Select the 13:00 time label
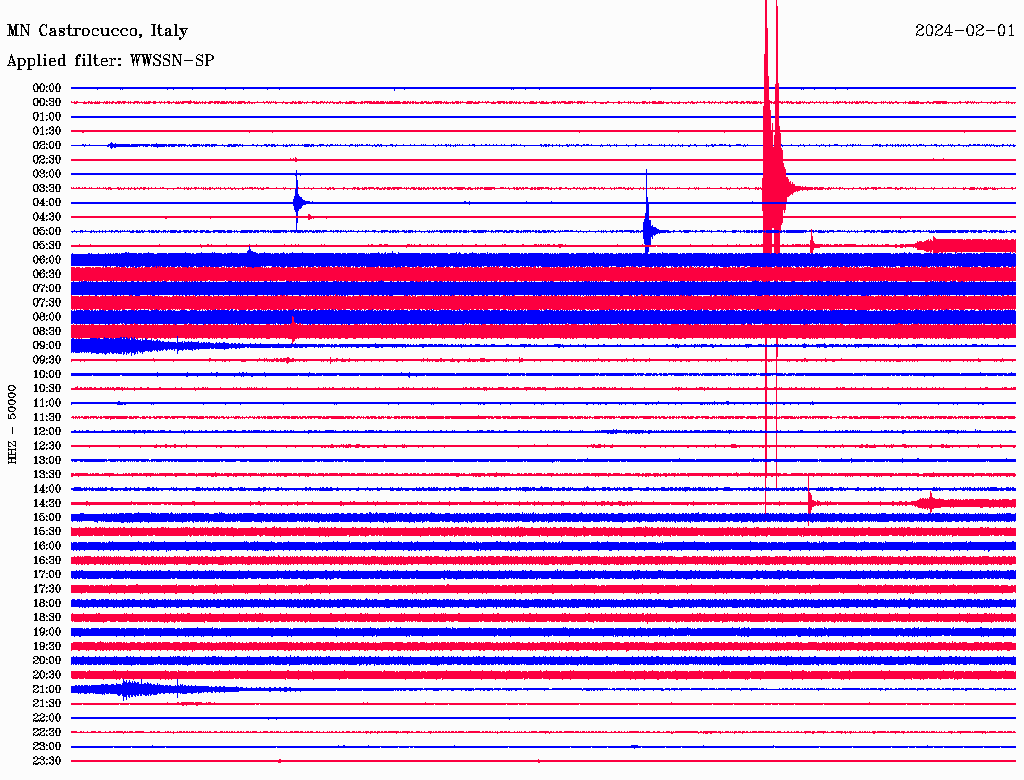 coord(47,461)
